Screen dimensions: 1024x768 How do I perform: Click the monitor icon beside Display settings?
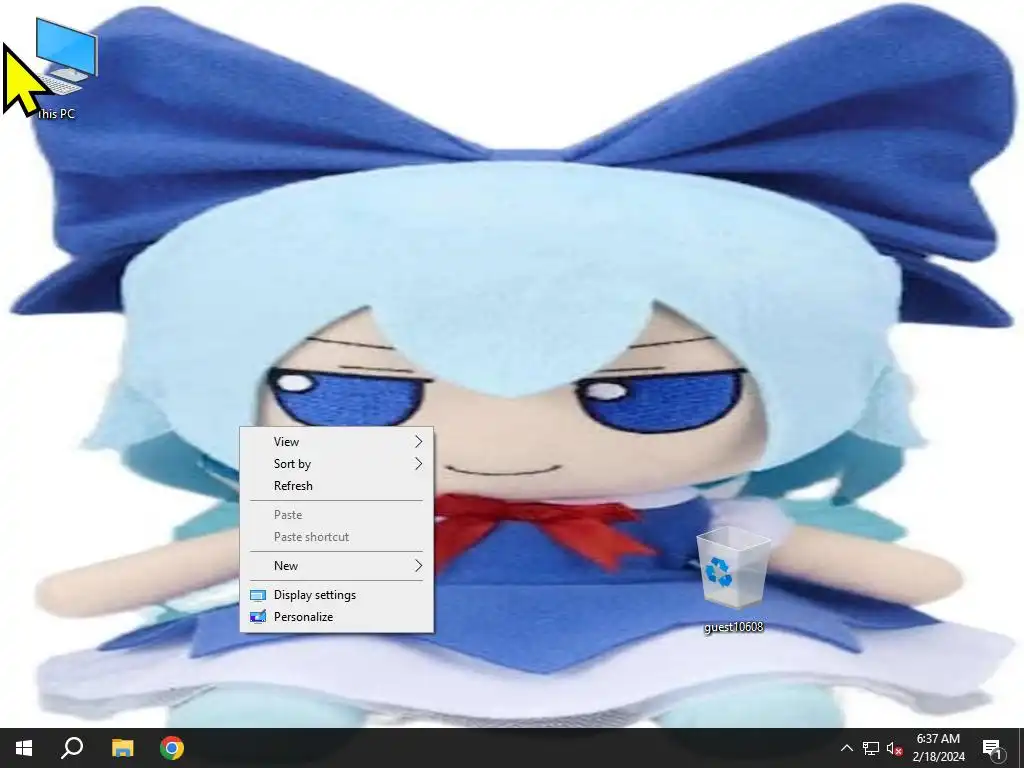(x=258, y=596)
